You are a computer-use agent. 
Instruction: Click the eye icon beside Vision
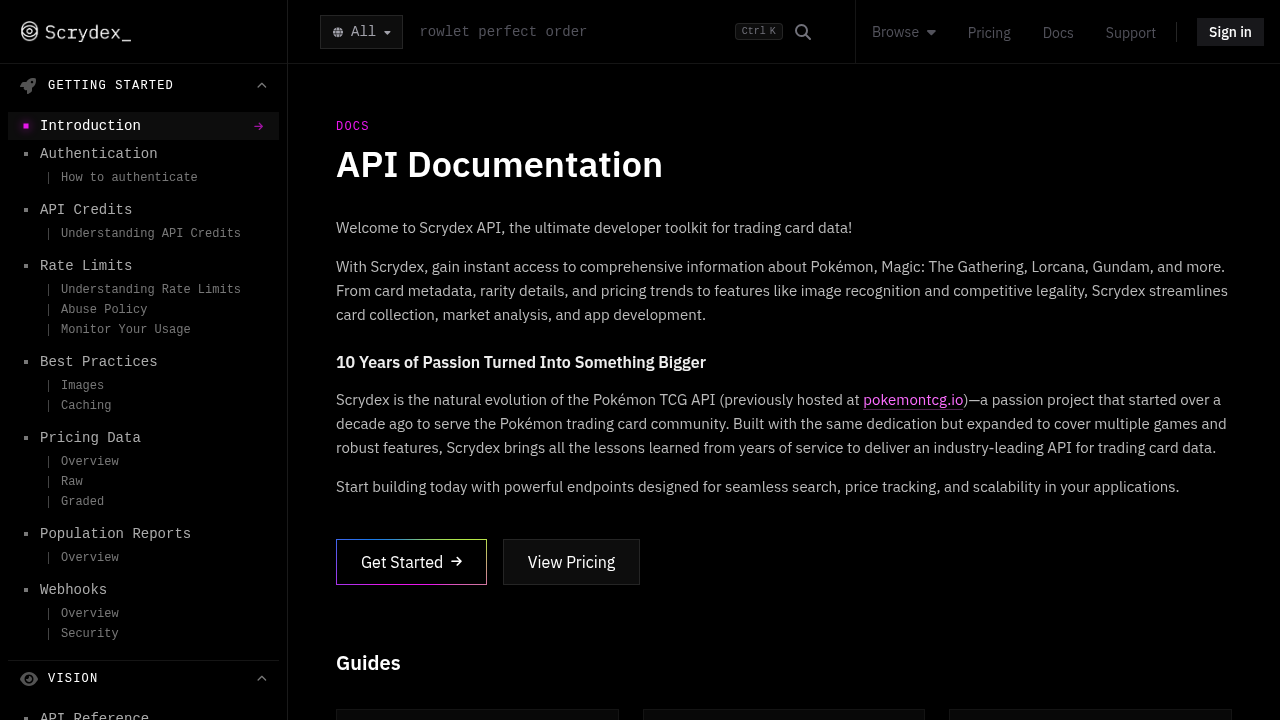(x=29, y=679)
